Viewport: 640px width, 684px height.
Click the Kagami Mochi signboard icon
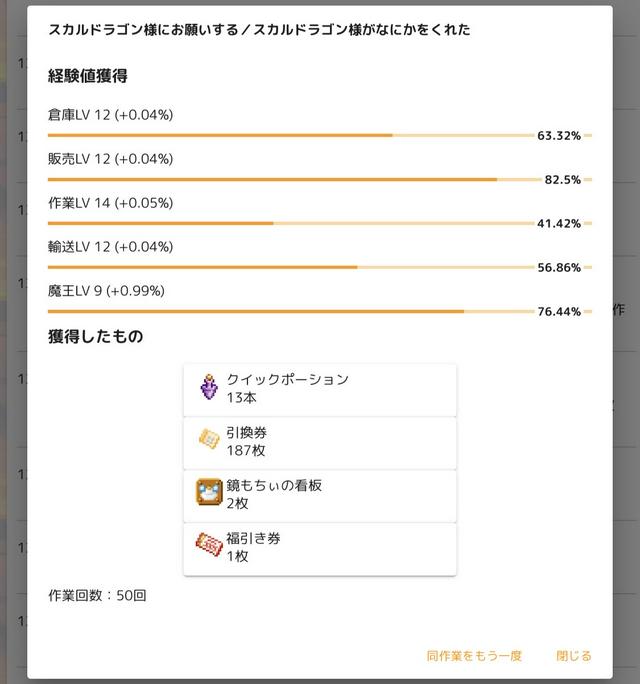209,494
